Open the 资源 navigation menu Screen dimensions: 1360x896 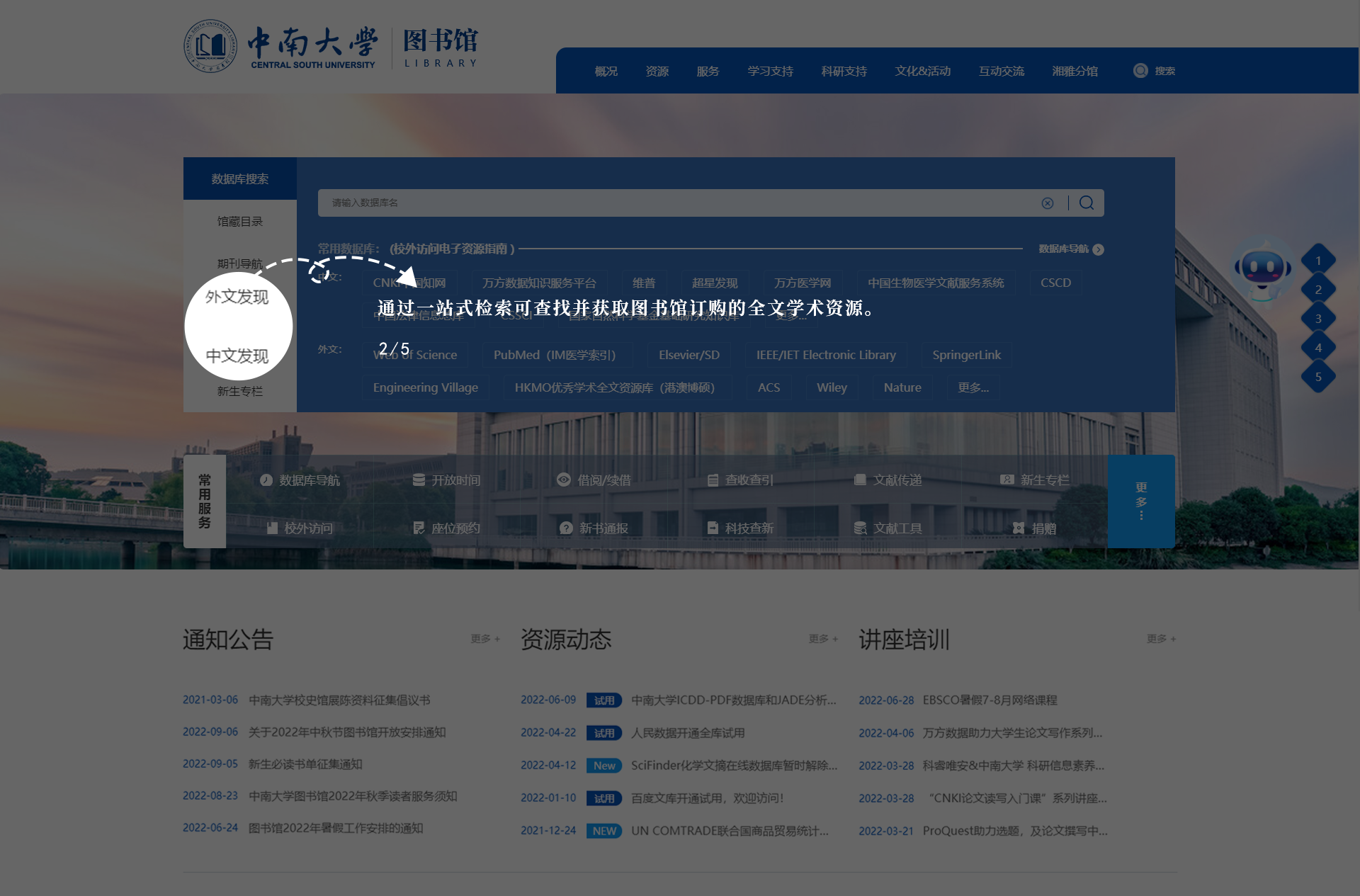[657, 72]
